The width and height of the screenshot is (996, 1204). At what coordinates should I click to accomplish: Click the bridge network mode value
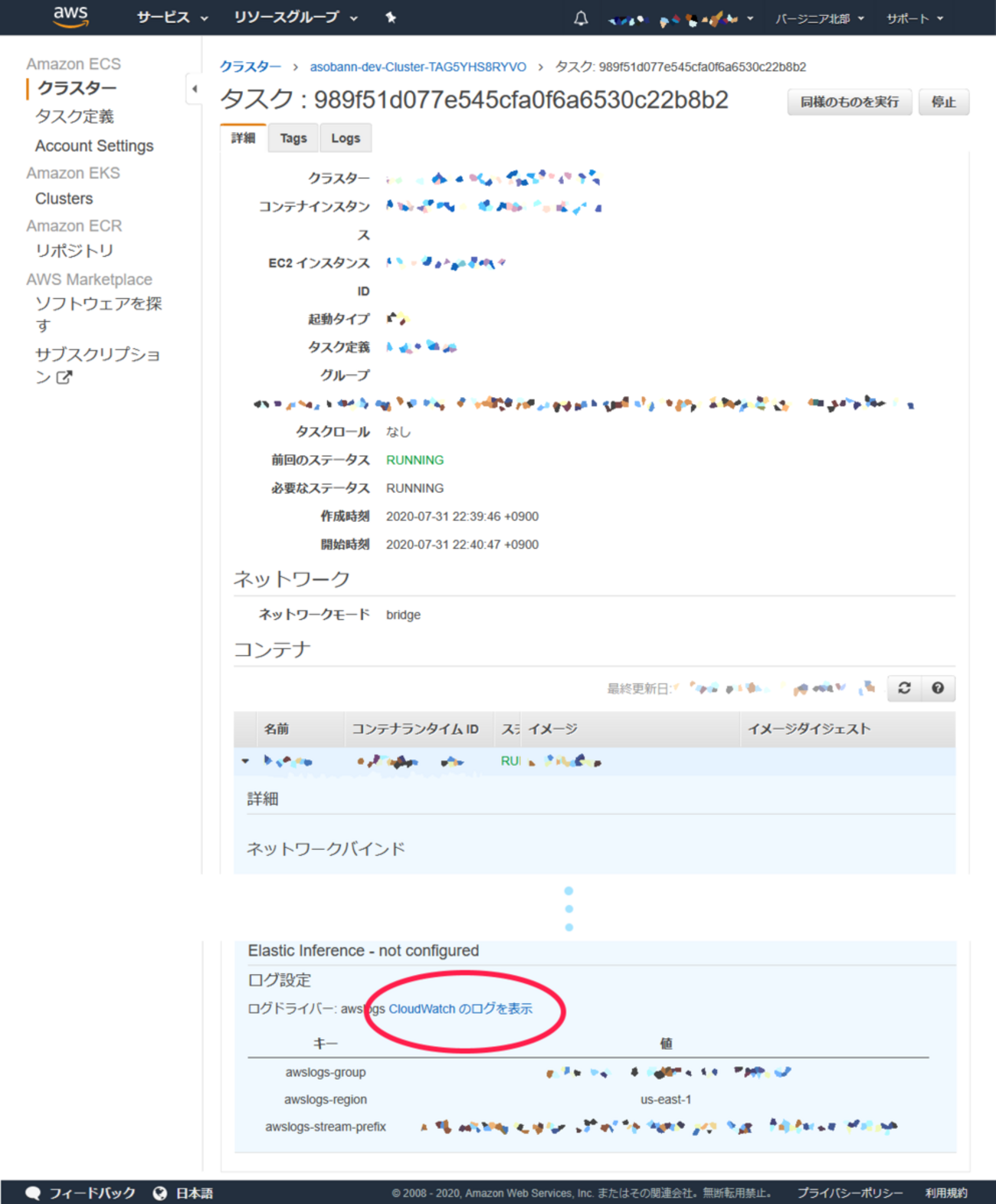pos(403,615)
